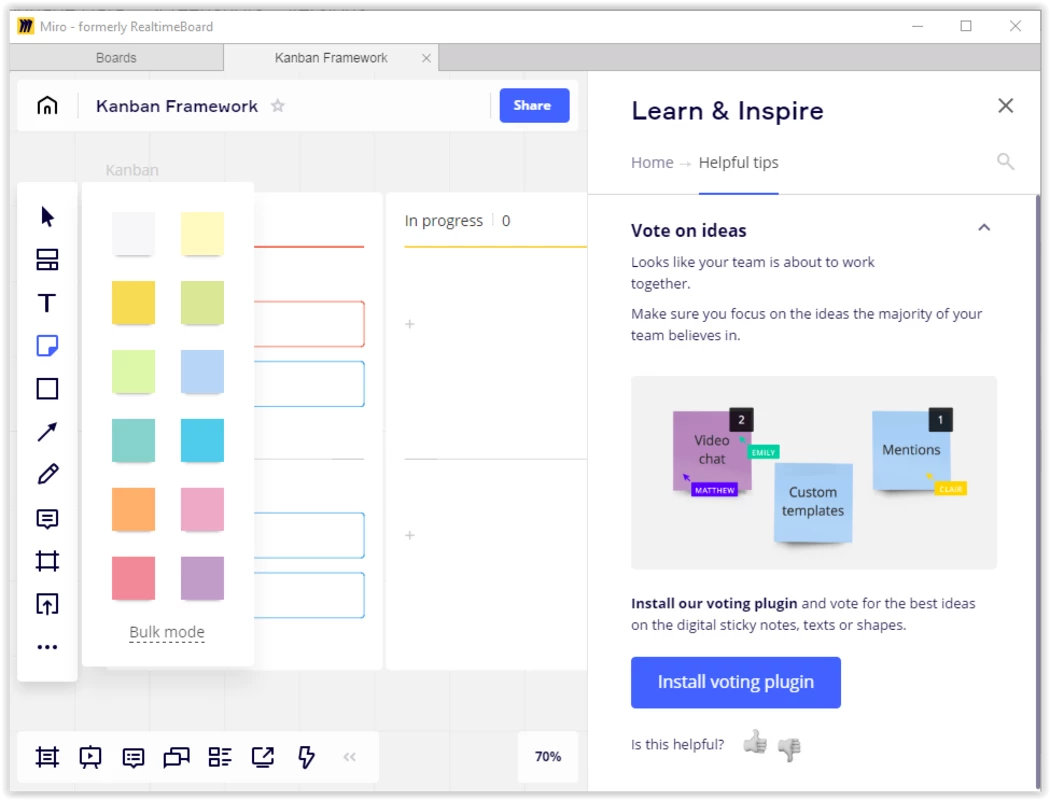Viewport: 1050px width, 800px height.
Task: Select the Frame tool in left toolbar
Action: pyautogui.click(x=47, y=561)
